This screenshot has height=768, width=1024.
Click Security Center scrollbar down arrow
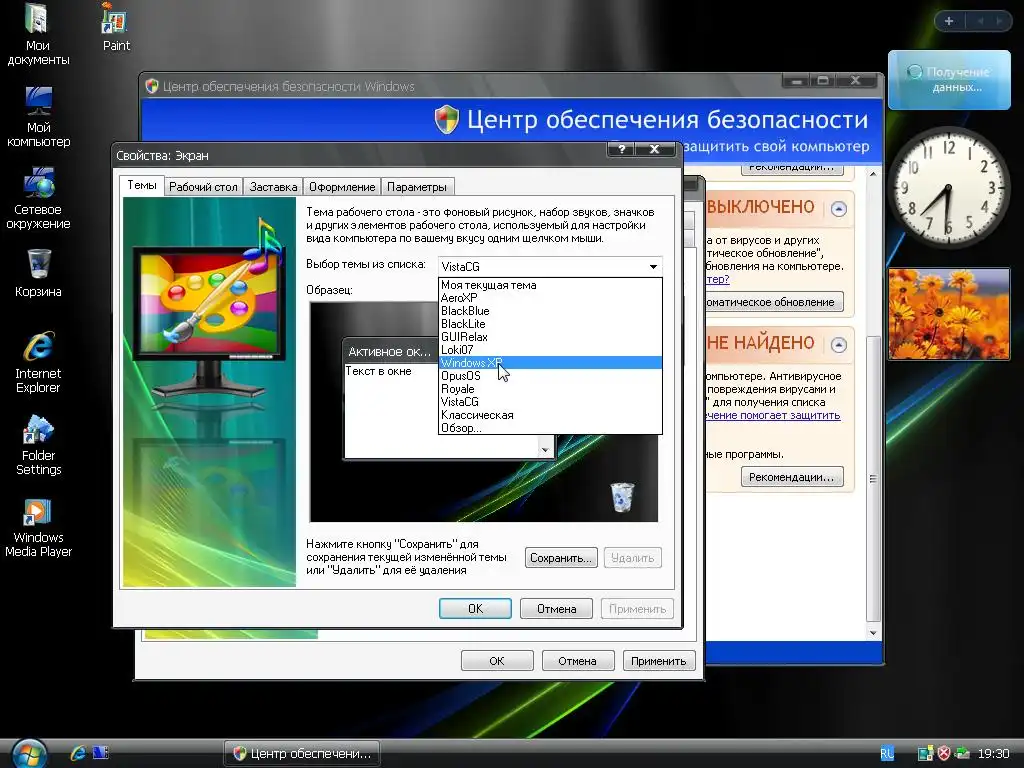[873, 633]
